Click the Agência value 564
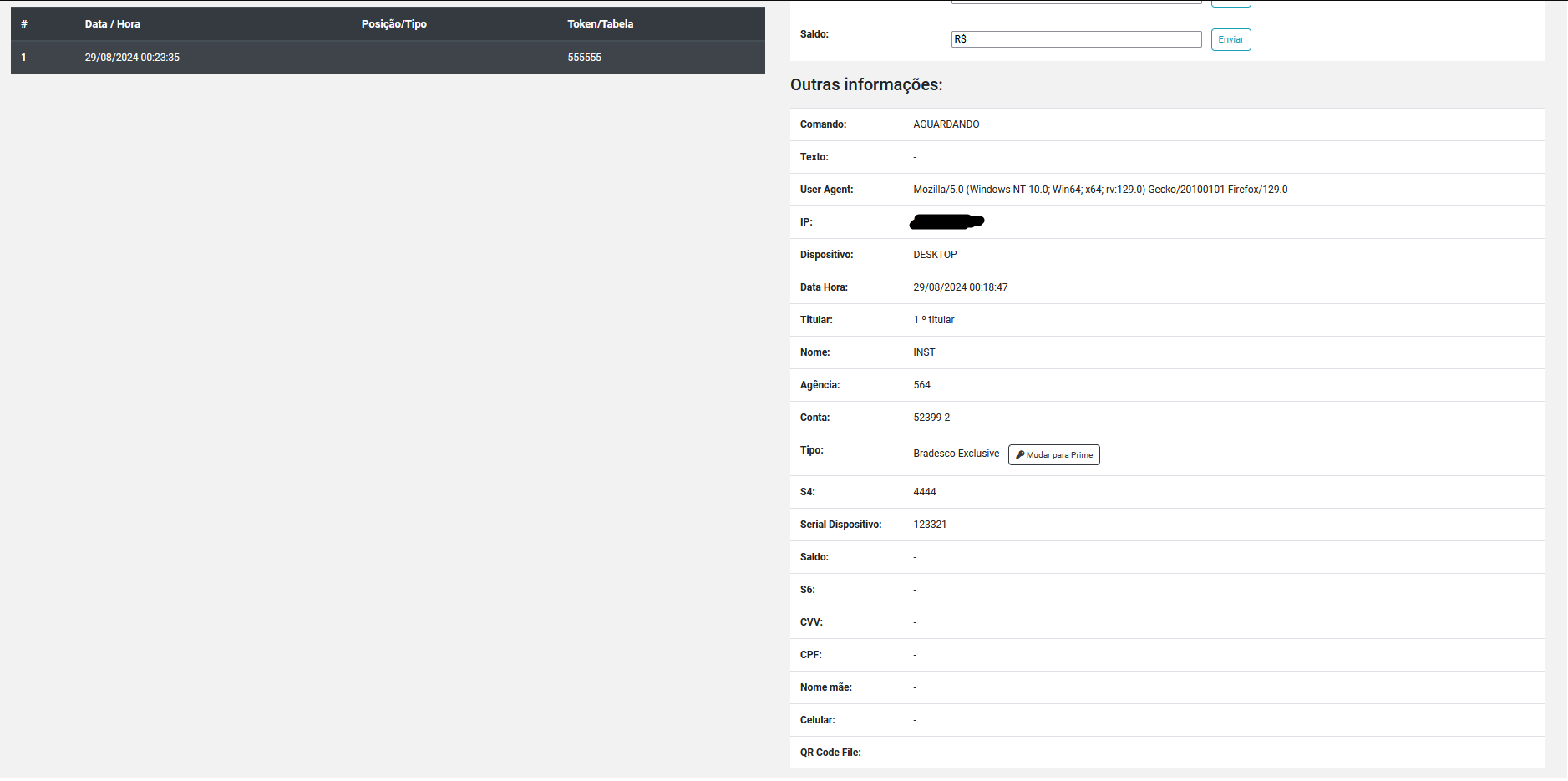 921,385
